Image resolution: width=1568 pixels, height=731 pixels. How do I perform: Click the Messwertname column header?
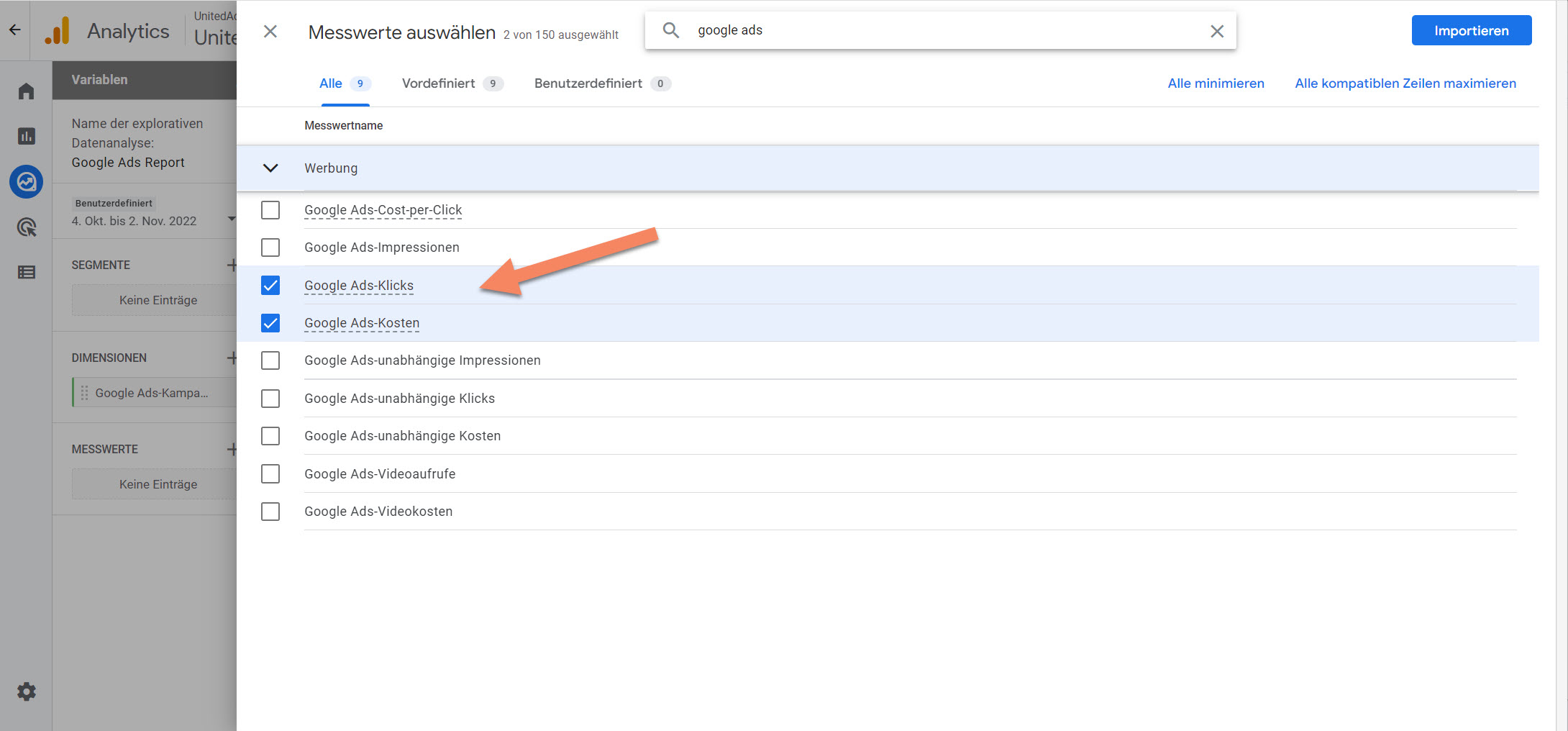coord(344,125)
